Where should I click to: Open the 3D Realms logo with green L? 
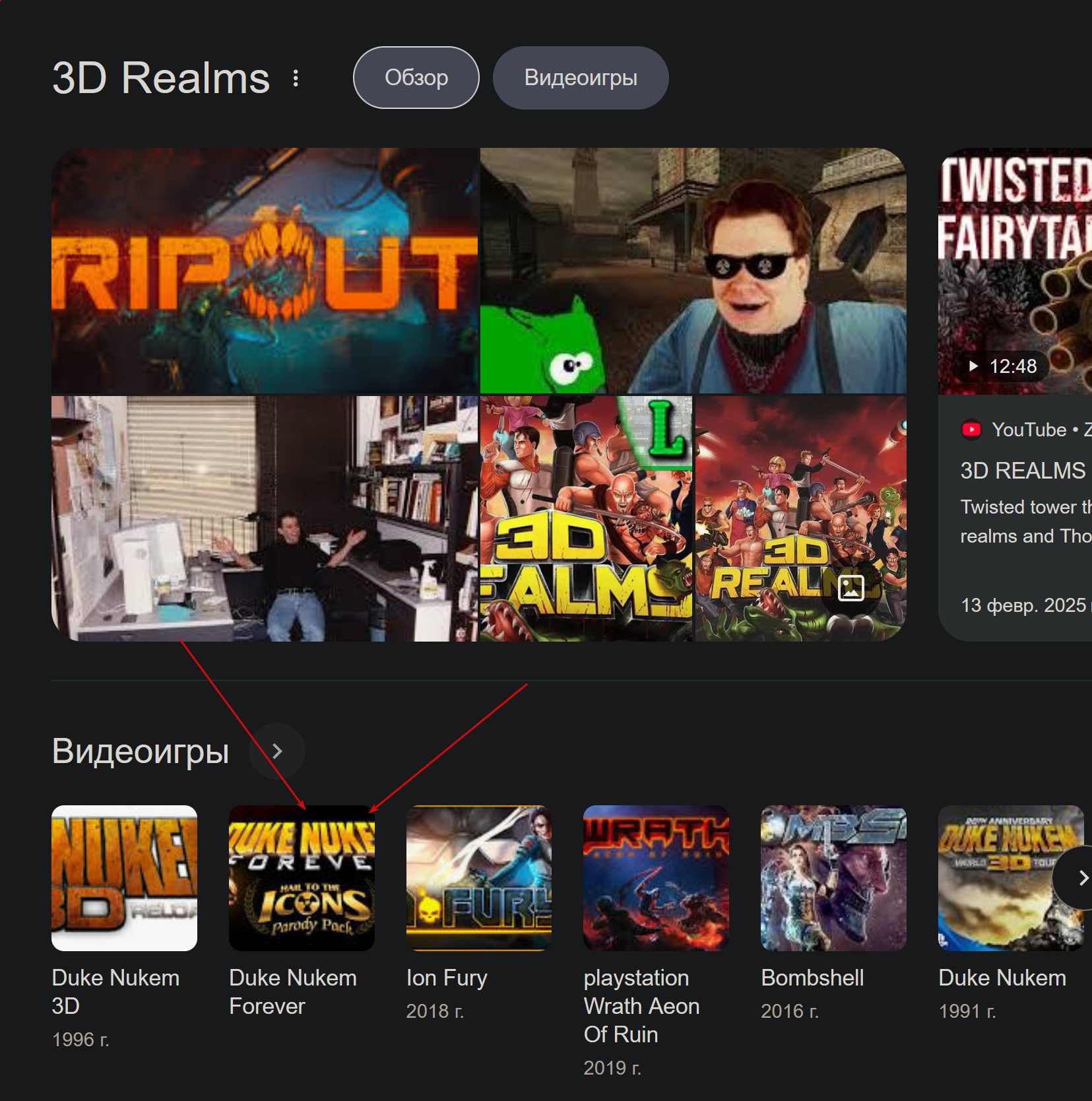click(586, 519)
